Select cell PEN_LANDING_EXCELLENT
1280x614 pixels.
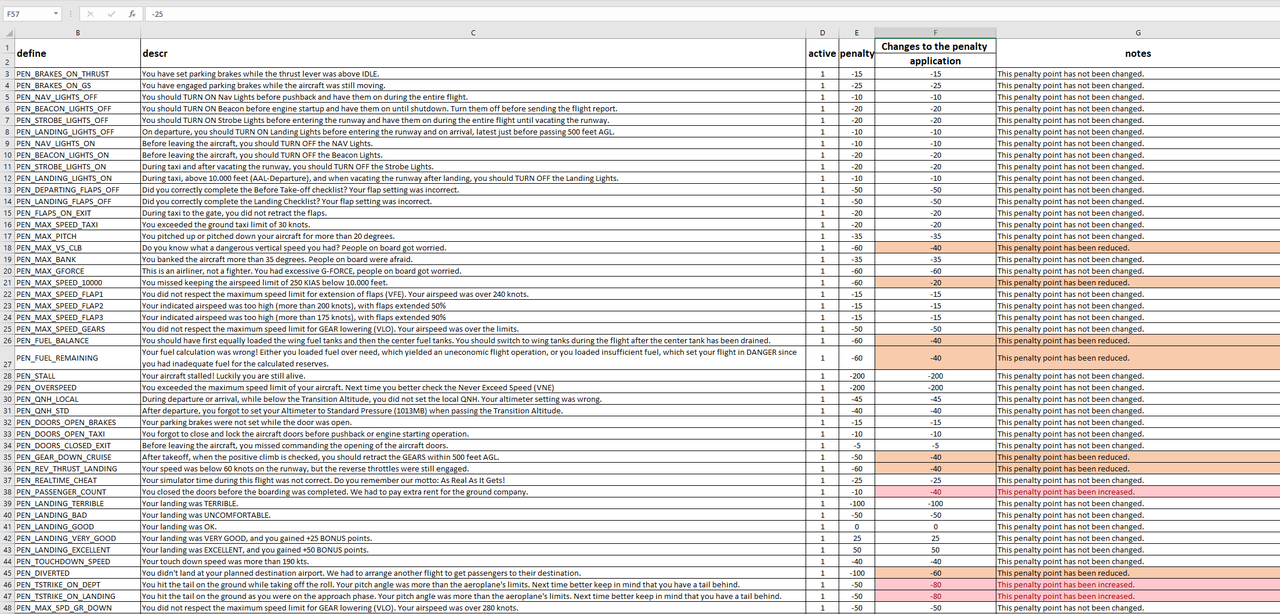coord(78,549)
